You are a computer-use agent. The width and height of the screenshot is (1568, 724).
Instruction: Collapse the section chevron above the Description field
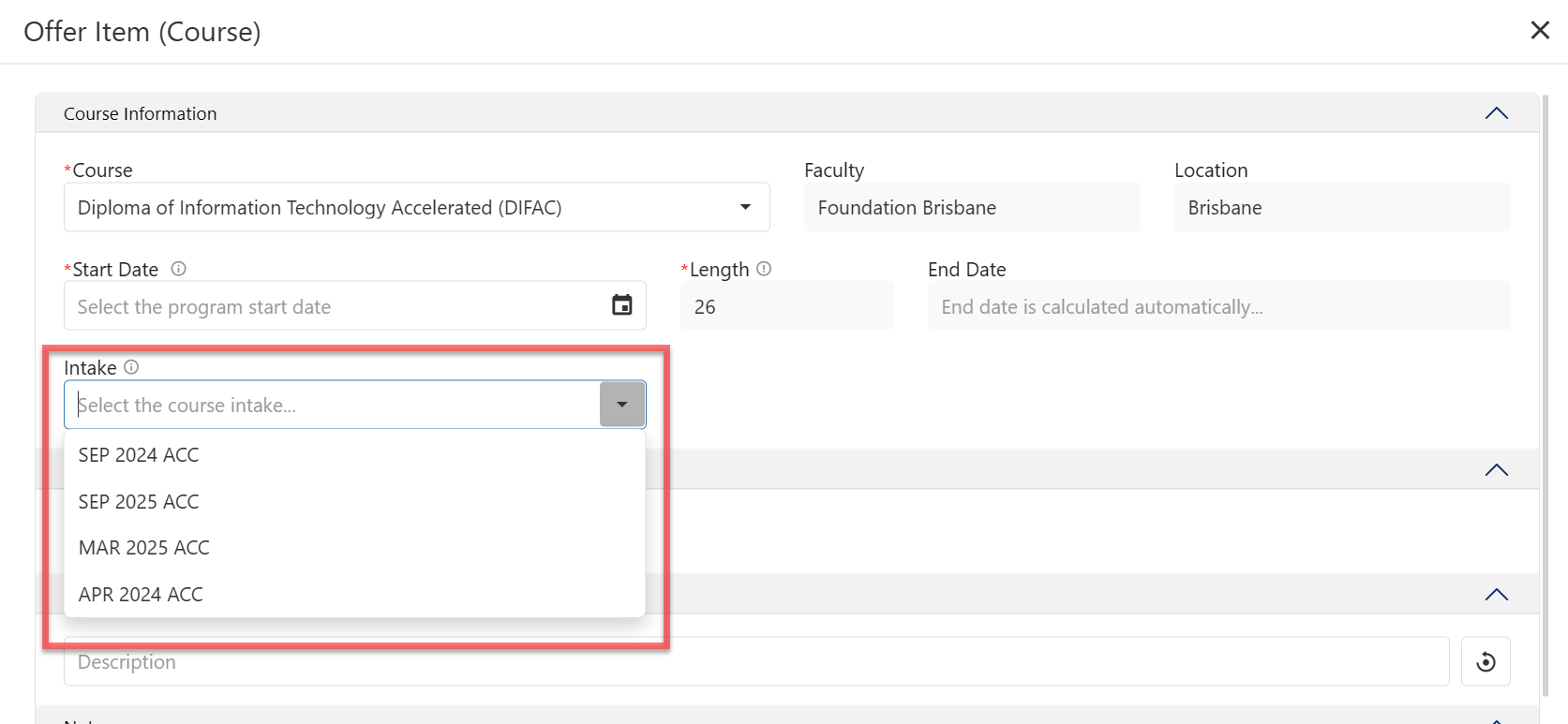[1496, 595]
